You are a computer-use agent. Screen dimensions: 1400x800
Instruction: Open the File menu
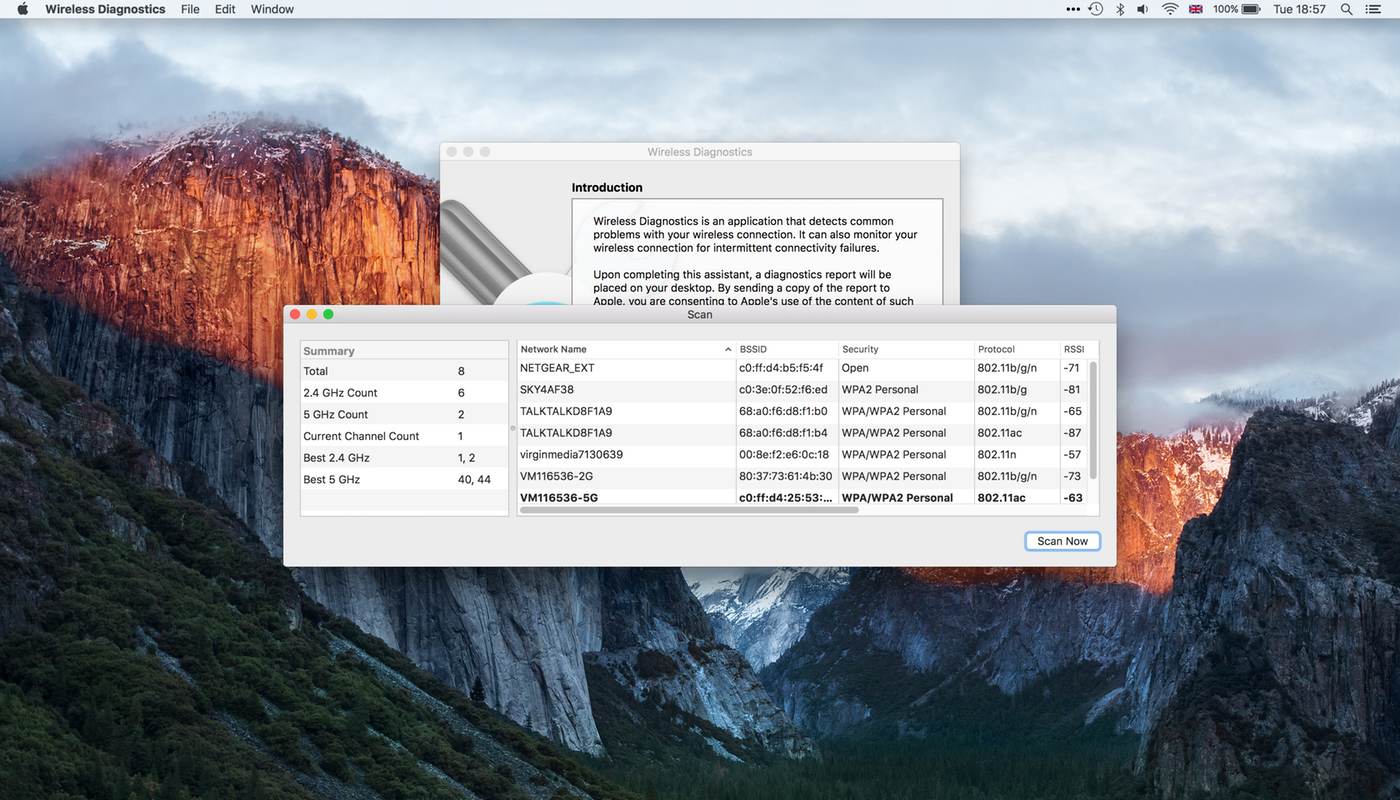point(190,9)
